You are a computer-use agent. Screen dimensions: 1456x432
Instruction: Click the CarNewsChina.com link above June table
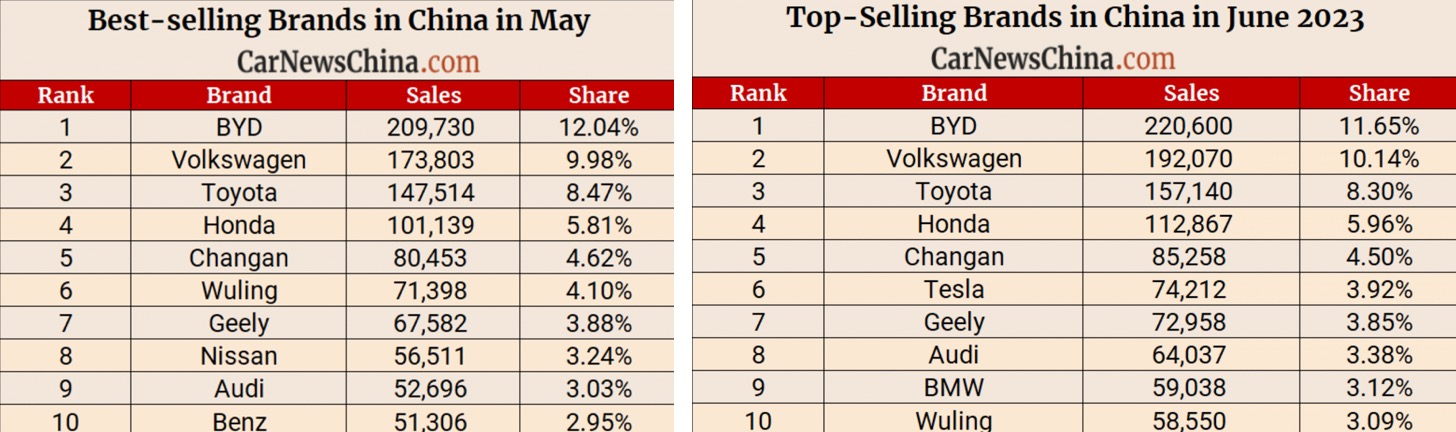point(1053,59)
